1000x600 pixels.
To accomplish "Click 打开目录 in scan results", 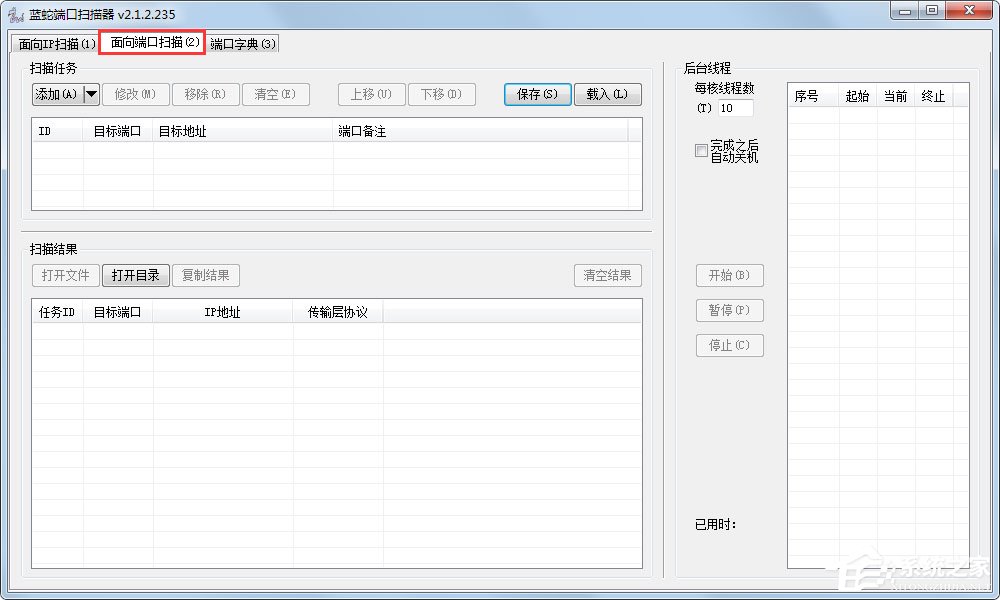I will point(135,275).
